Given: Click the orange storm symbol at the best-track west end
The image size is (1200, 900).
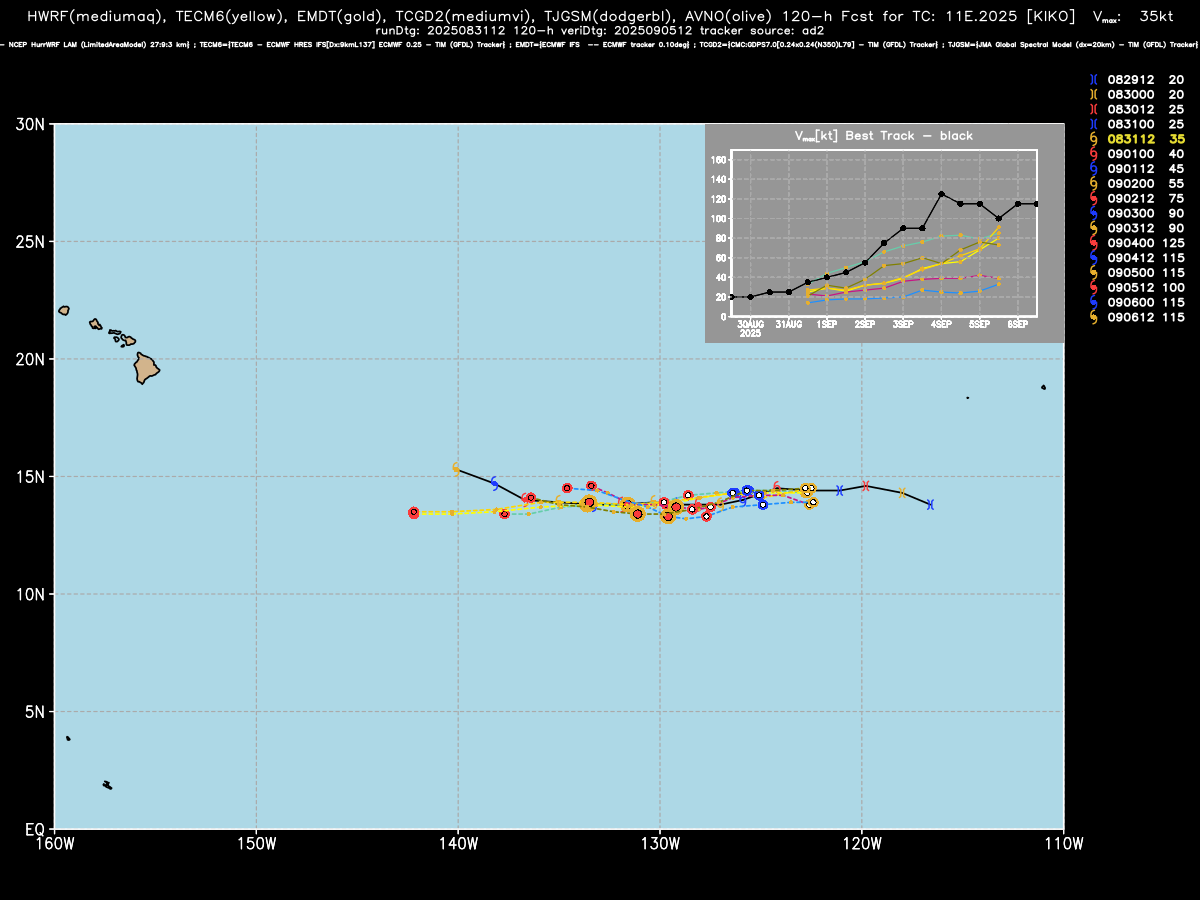Looking at the screenshot, I should (457, 467).
